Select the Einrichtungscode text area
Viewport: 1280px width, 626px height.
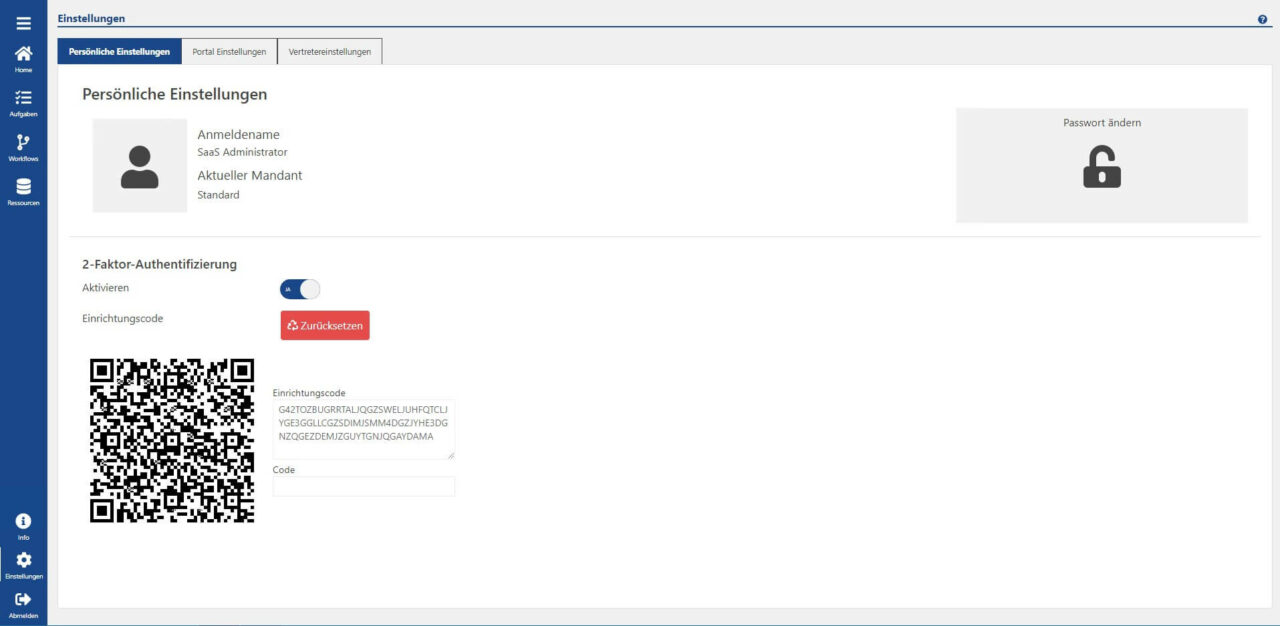(363, 428)
